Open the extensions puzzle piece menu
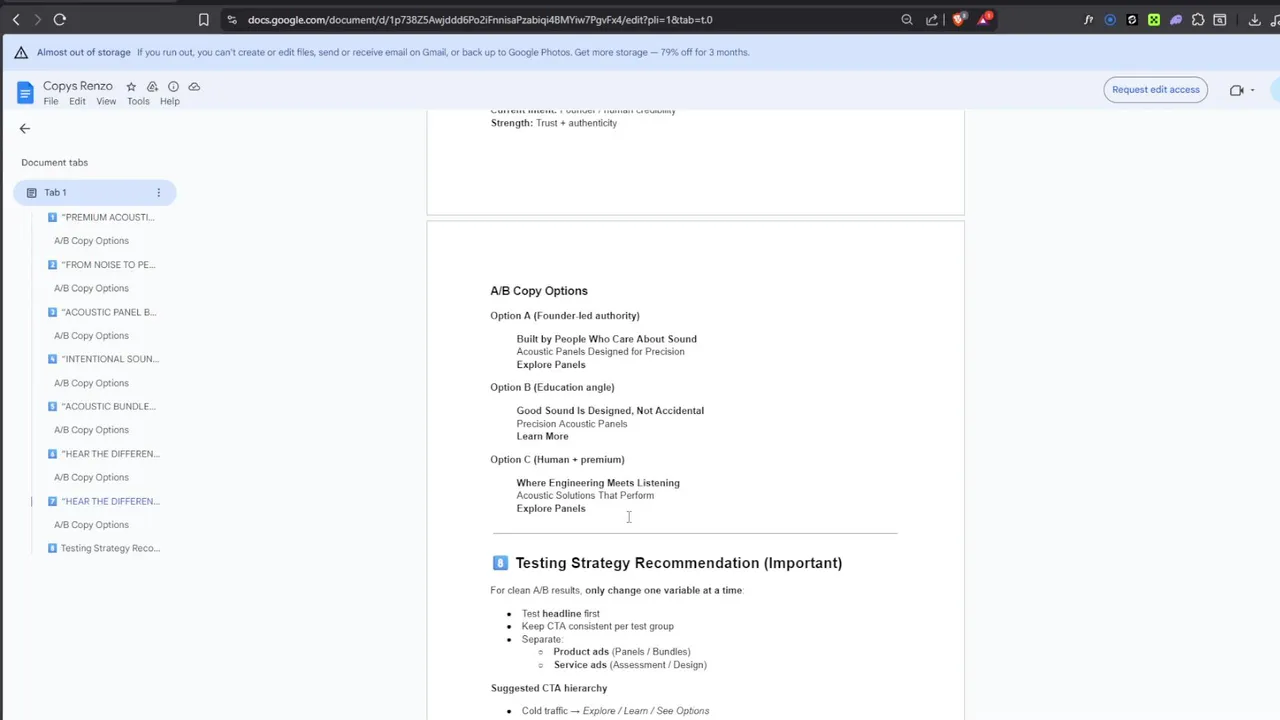 tap(1198, 19)
